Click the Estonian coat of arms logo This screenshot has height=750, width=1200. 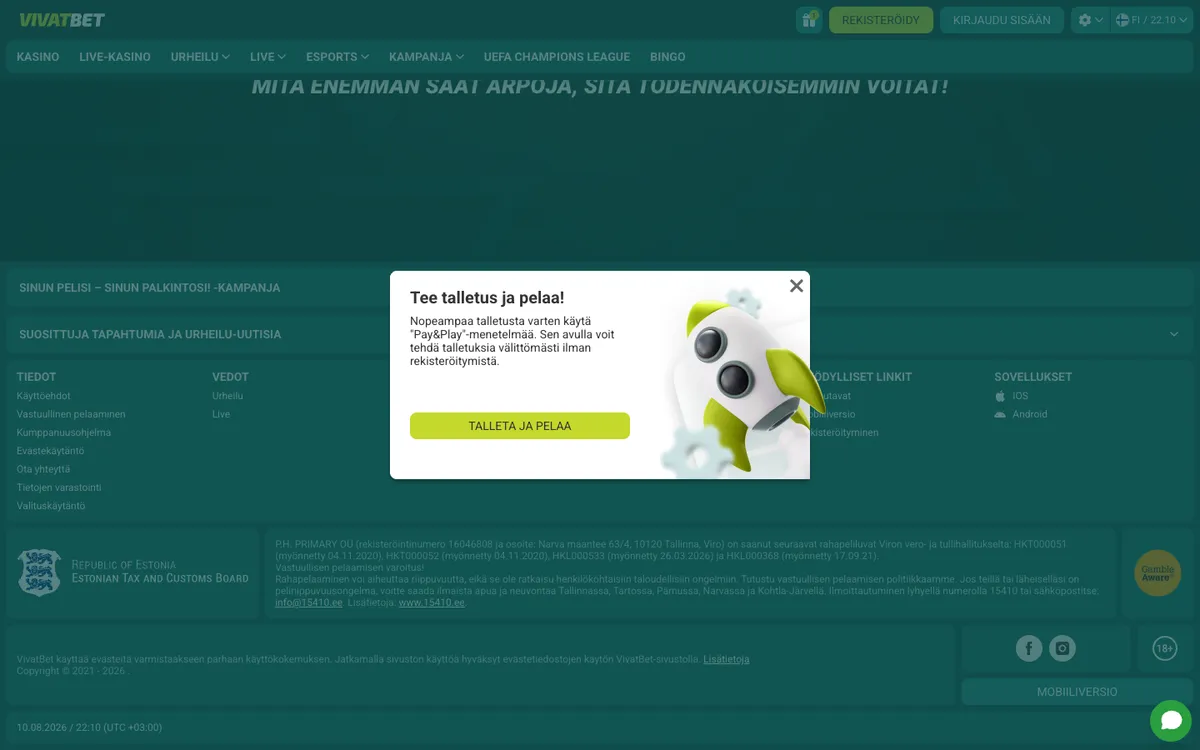pyautogui.click(x=40, y=572)
